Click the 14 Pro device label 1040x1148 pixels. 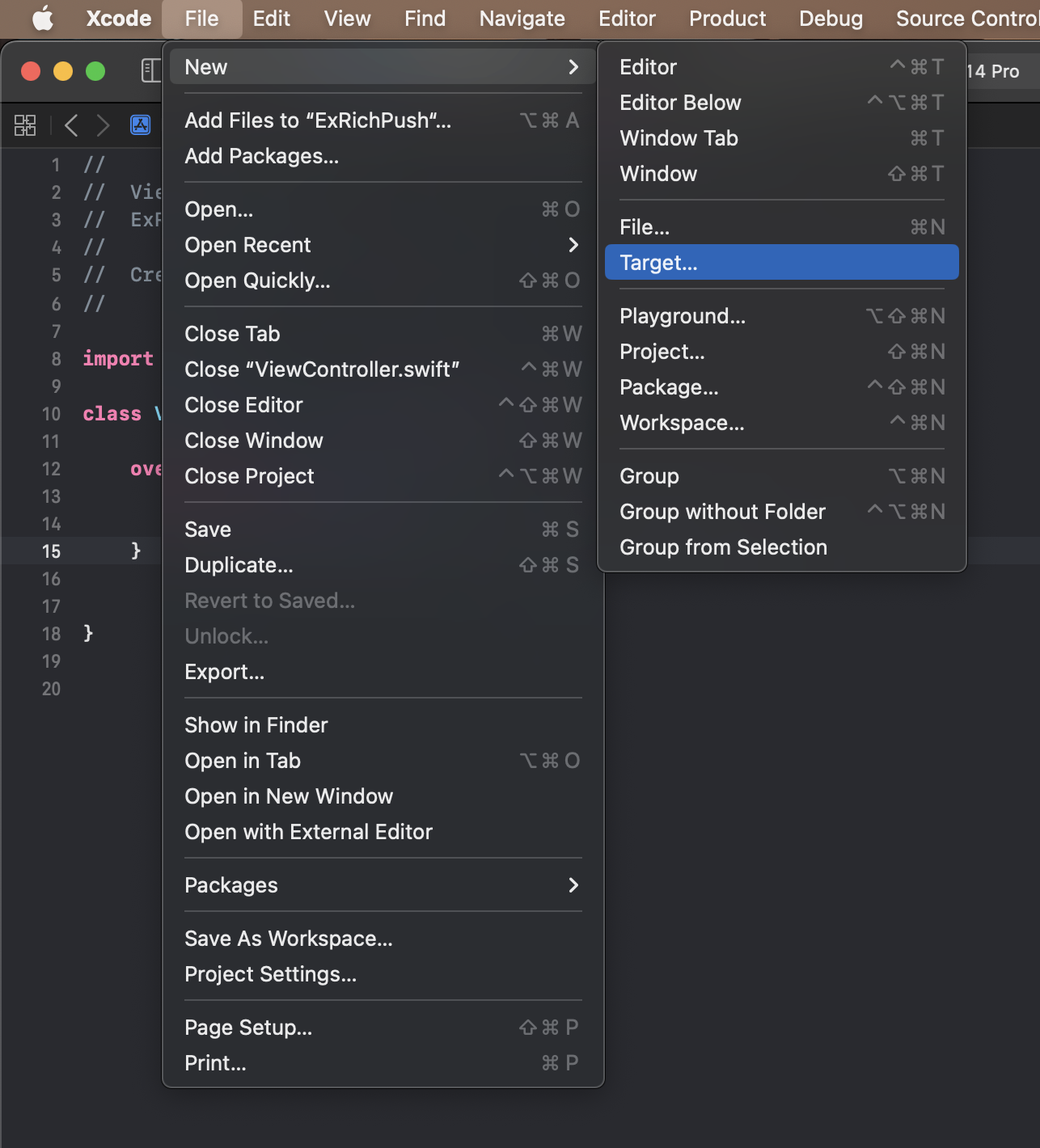994,71
